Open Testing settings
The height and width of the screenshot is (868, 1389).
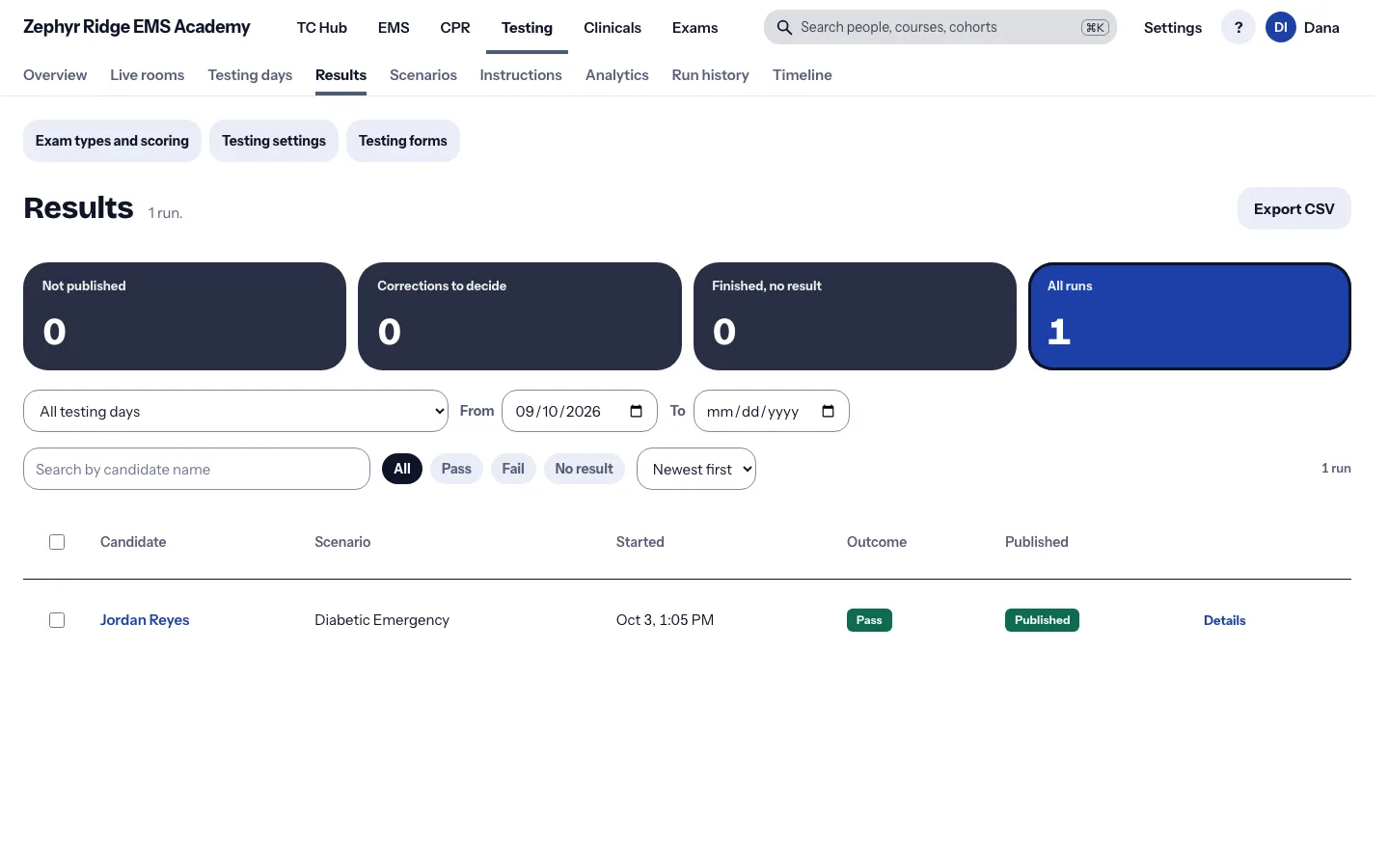point(274,141)
